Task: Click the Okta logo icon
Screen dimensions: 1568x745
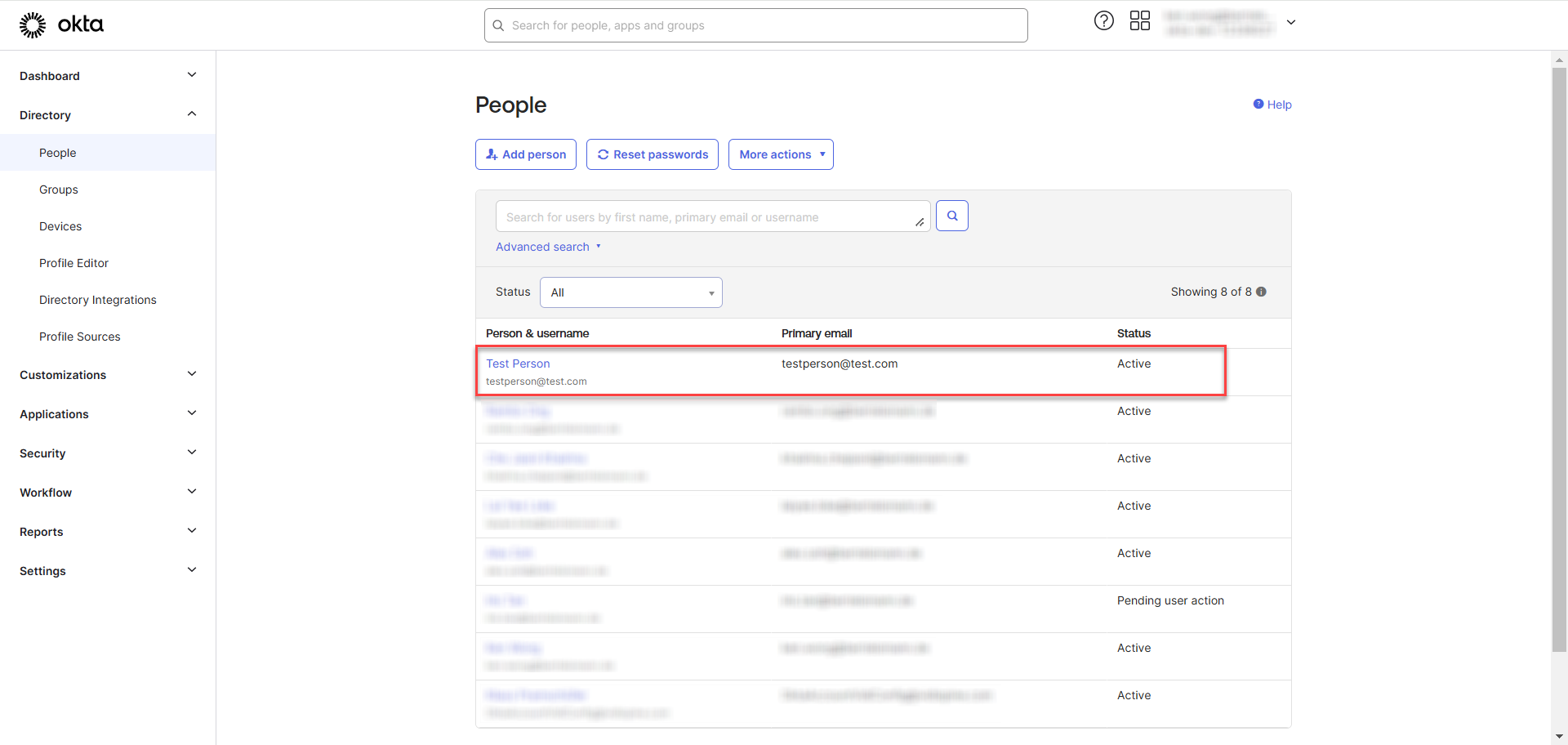Action: click(x=33, y=25)
